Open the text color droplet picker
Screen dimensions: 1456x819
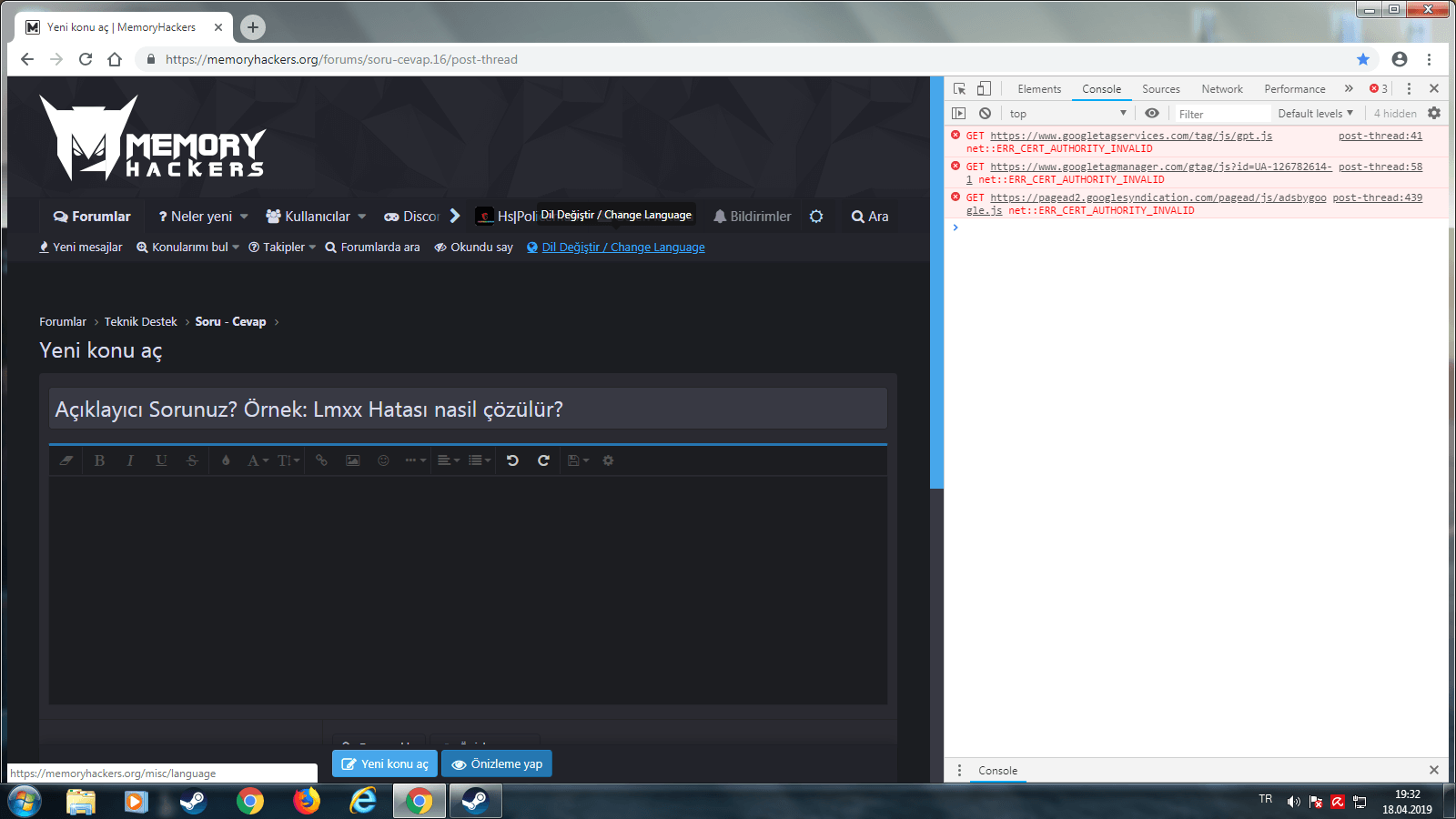coord(226,460)
